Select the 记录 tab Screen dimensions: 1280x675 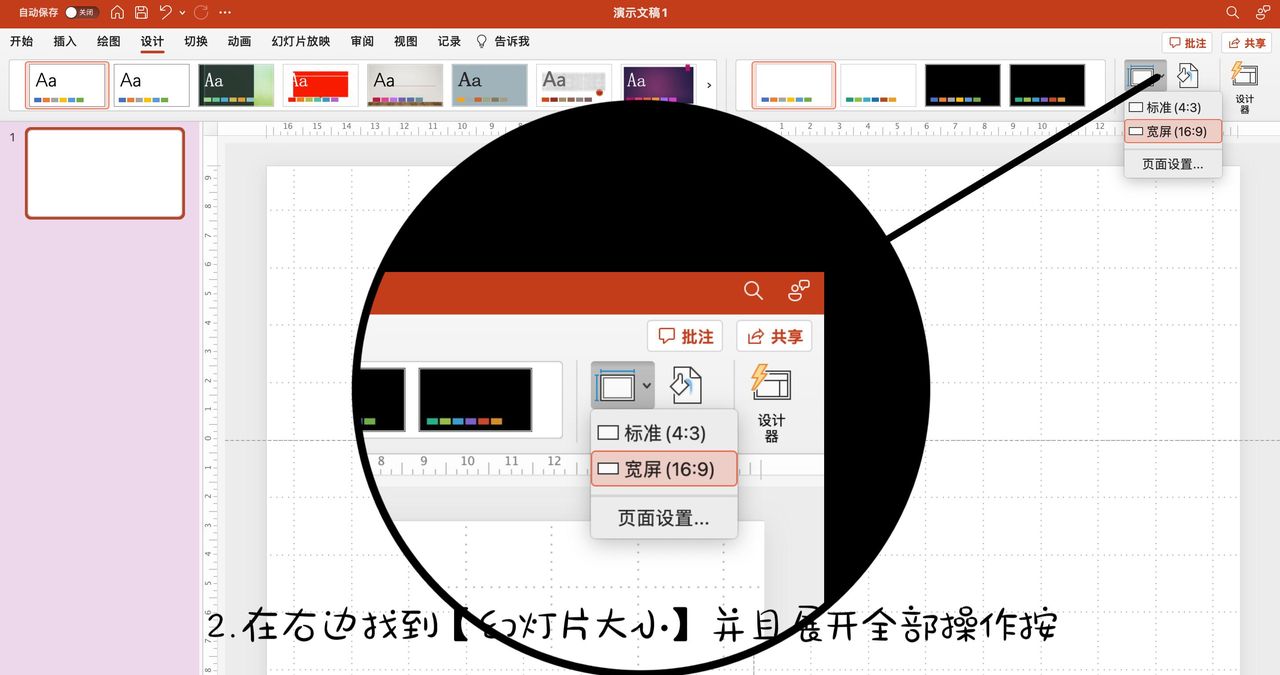pos(449,42)
